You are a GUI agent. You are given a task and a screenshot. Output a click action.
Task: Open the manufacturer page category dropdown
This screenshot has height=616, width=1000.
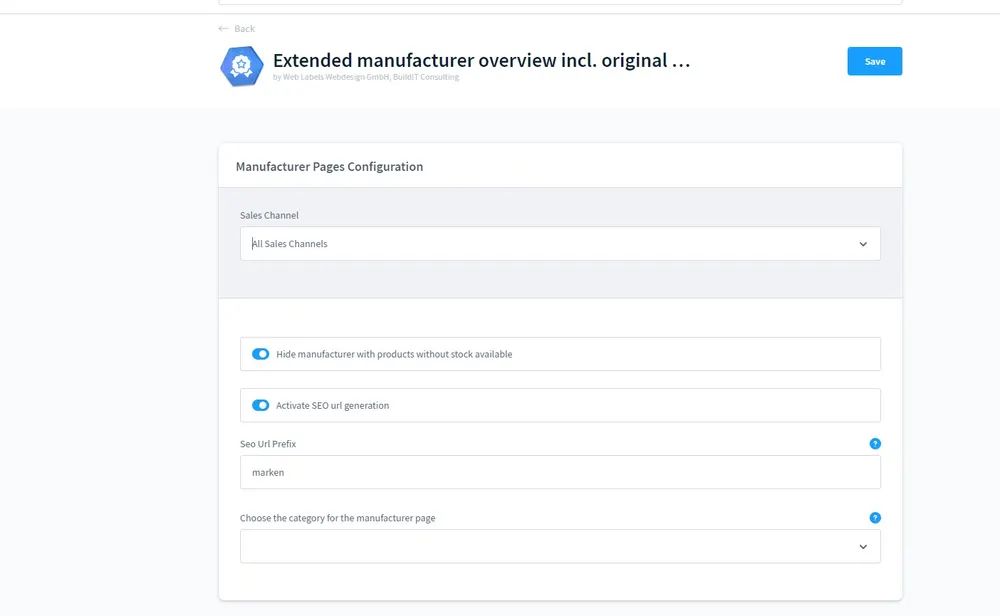tap(560, 546)
